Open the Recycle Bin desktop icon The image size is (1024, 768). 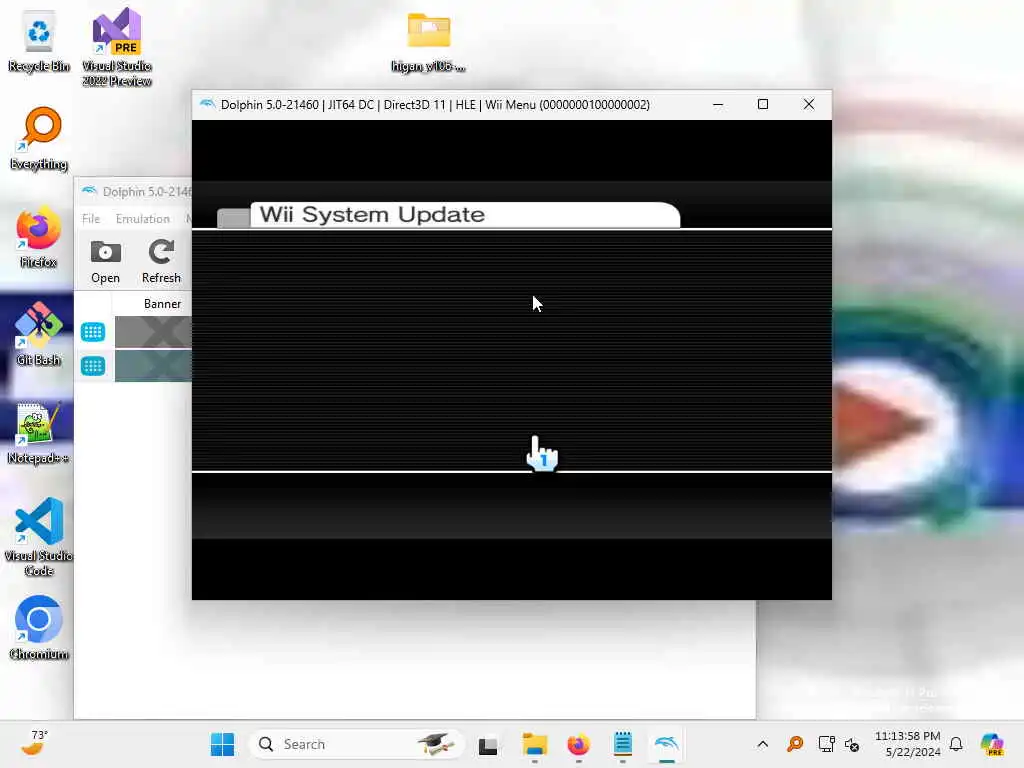click(x=39, y=40)
